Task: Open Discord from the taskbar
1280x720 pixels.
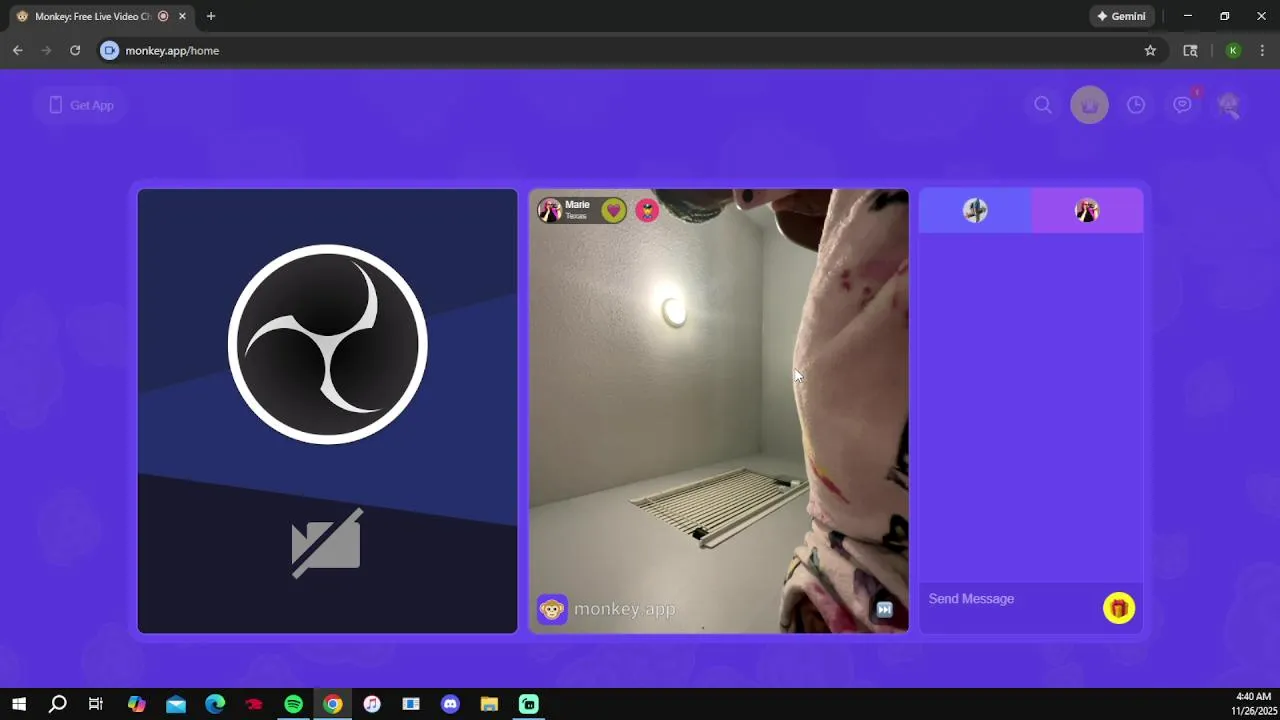Action: (x=450, y=704)
